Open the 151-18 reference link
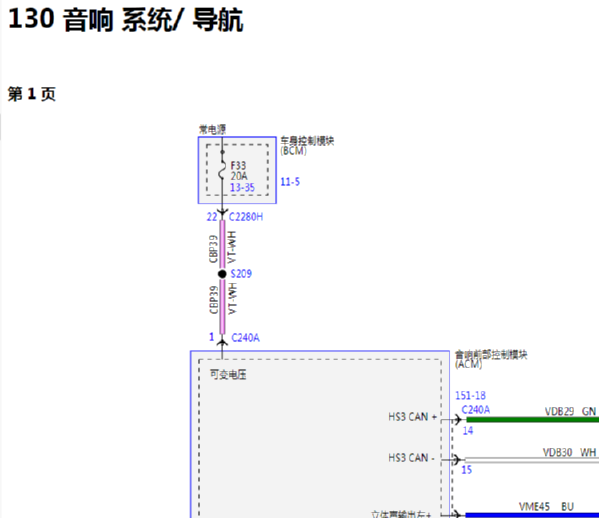Screen dimensions: 599x518 [470, 395]
